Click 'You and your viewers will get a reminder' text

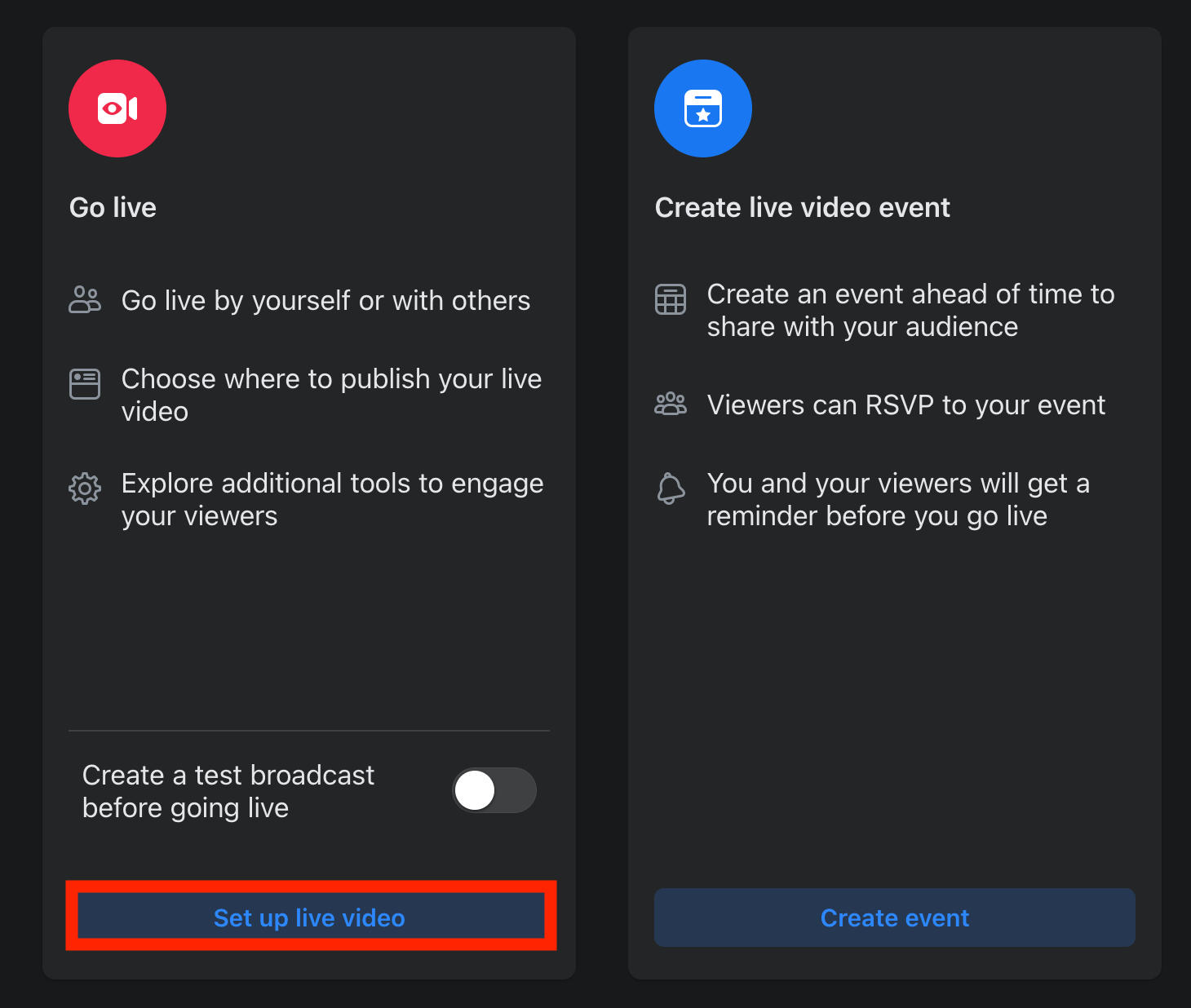(x=898, y=499)
